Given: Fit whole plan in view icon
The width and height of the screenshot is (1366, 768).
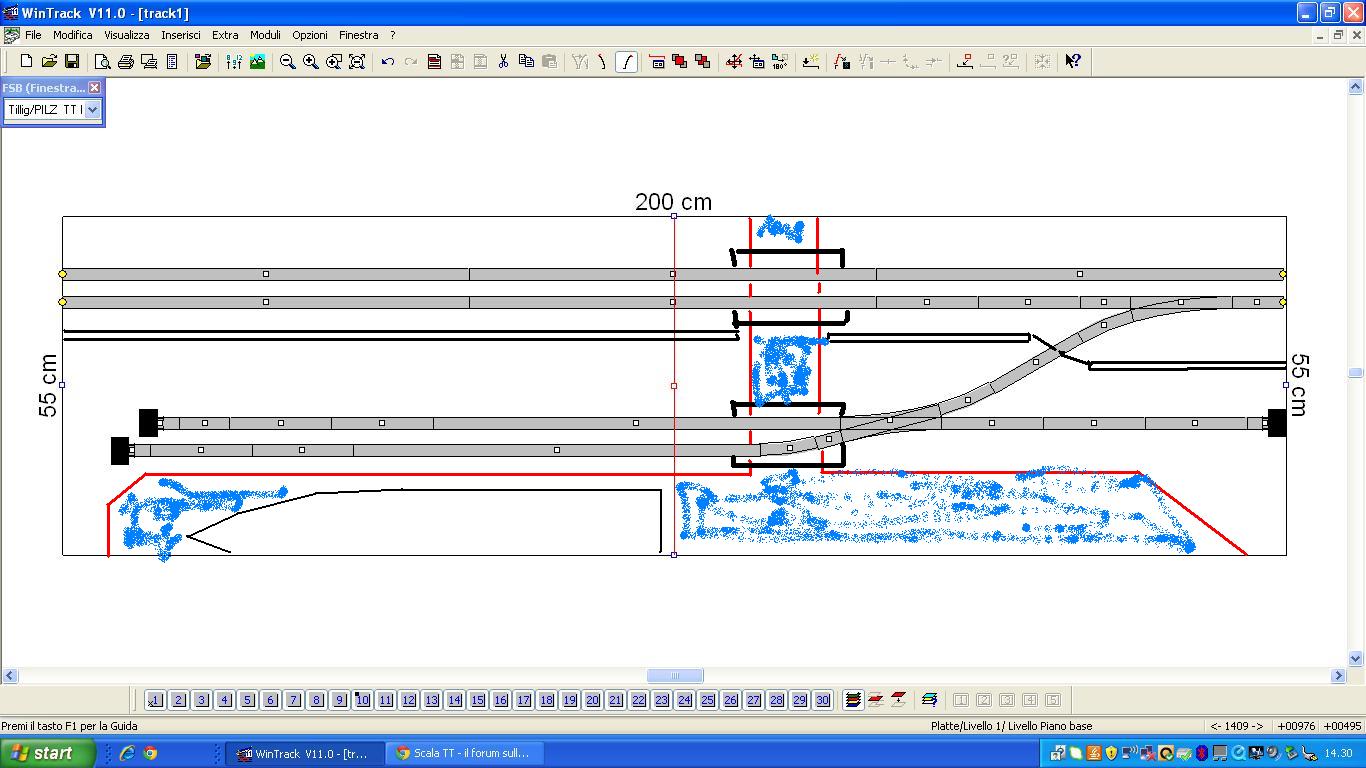Looking at the screenshot, I should coord(356,61).
